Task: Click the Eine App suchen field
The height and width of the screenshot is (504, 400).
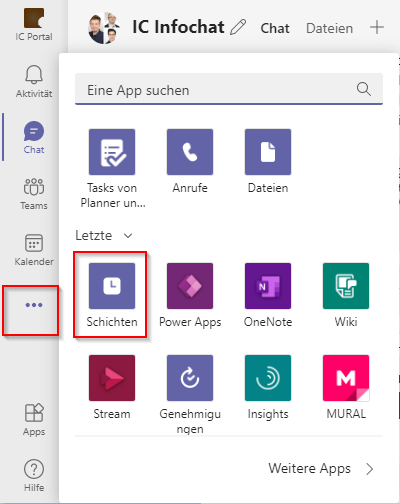Action: click(229, 89)
